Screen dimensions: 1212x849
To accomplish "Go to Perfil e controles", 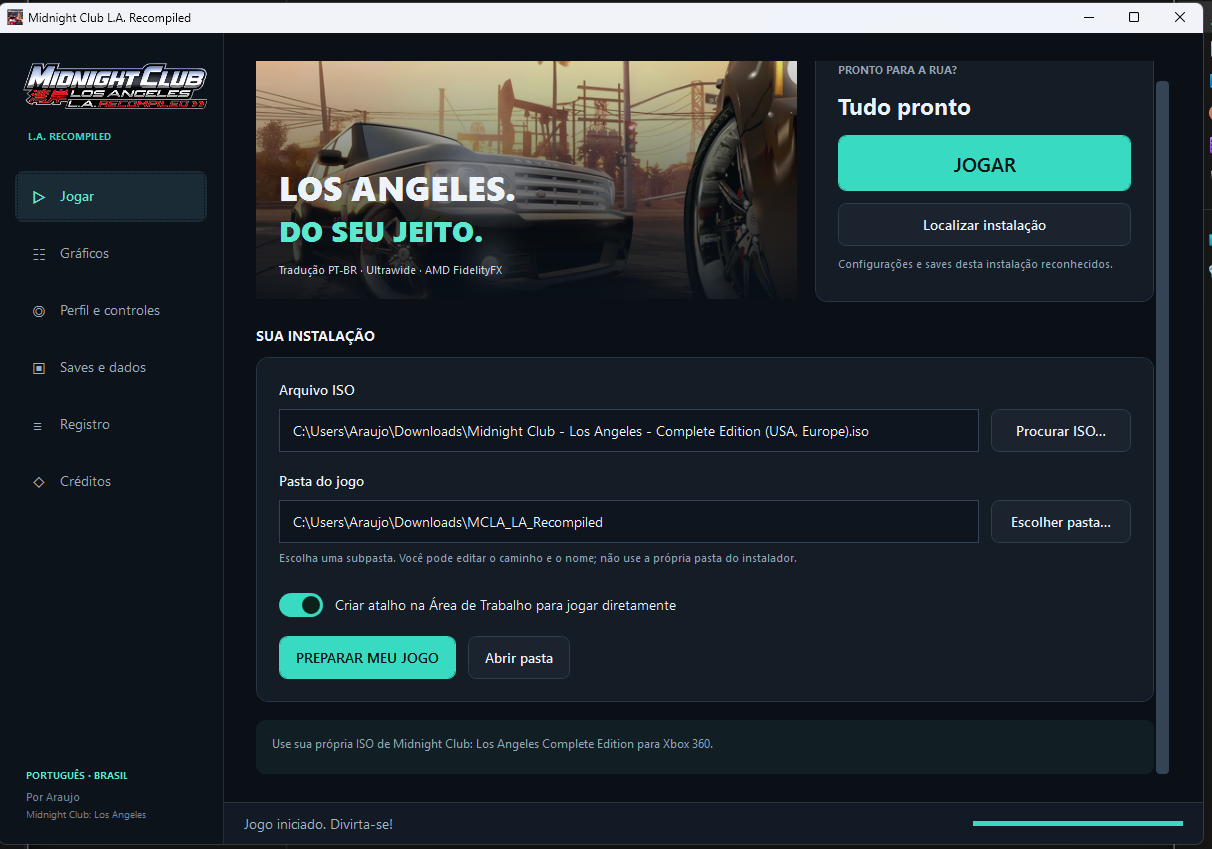I will (111, 311).
